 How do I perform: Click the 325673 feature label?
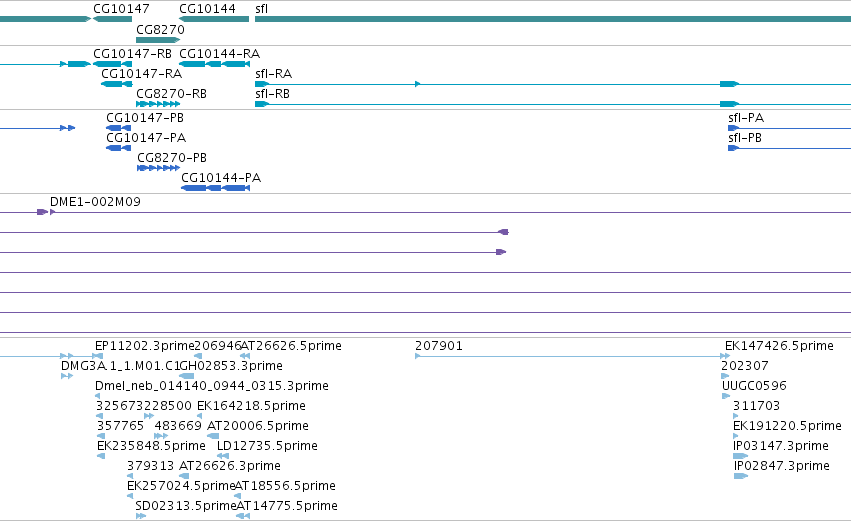120,406
